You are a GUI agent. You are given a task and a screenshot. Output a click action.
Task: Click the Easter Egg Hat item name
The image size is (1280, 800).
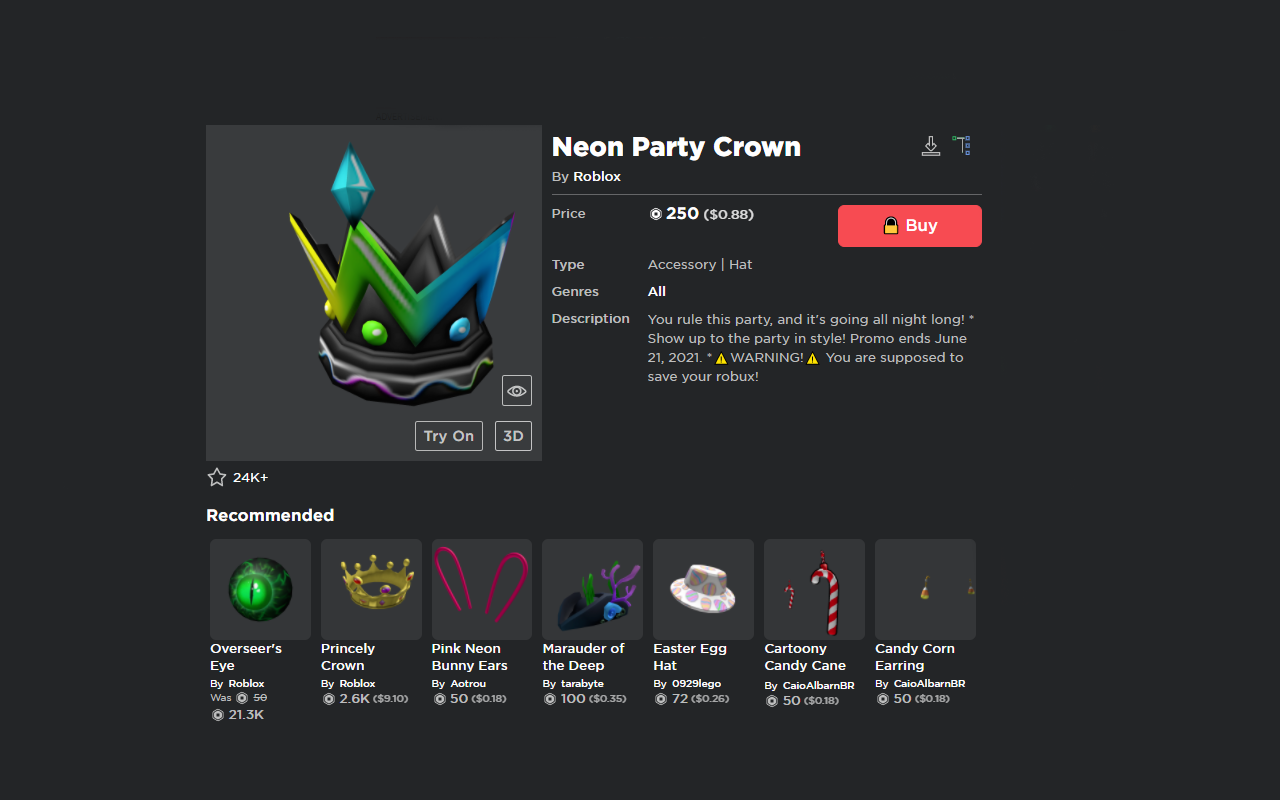click(690, 657)
